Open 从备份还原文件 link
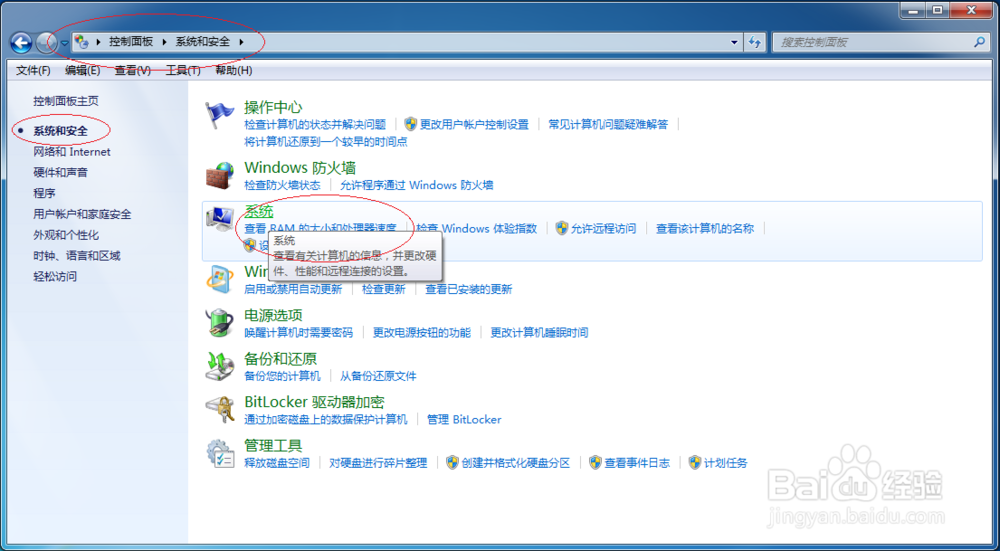This screenshot has width=1000, height=551. (x=378, y=376)
